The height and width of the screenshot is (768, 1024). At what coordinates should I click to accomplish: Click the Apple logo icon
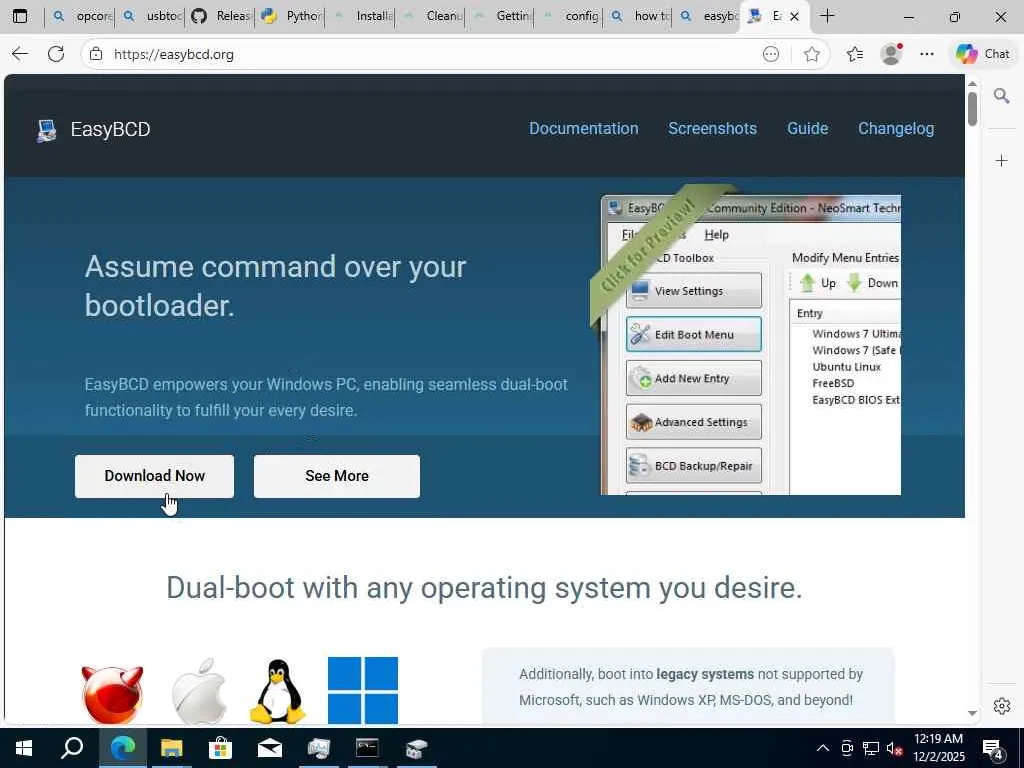(x=199, y=691)
